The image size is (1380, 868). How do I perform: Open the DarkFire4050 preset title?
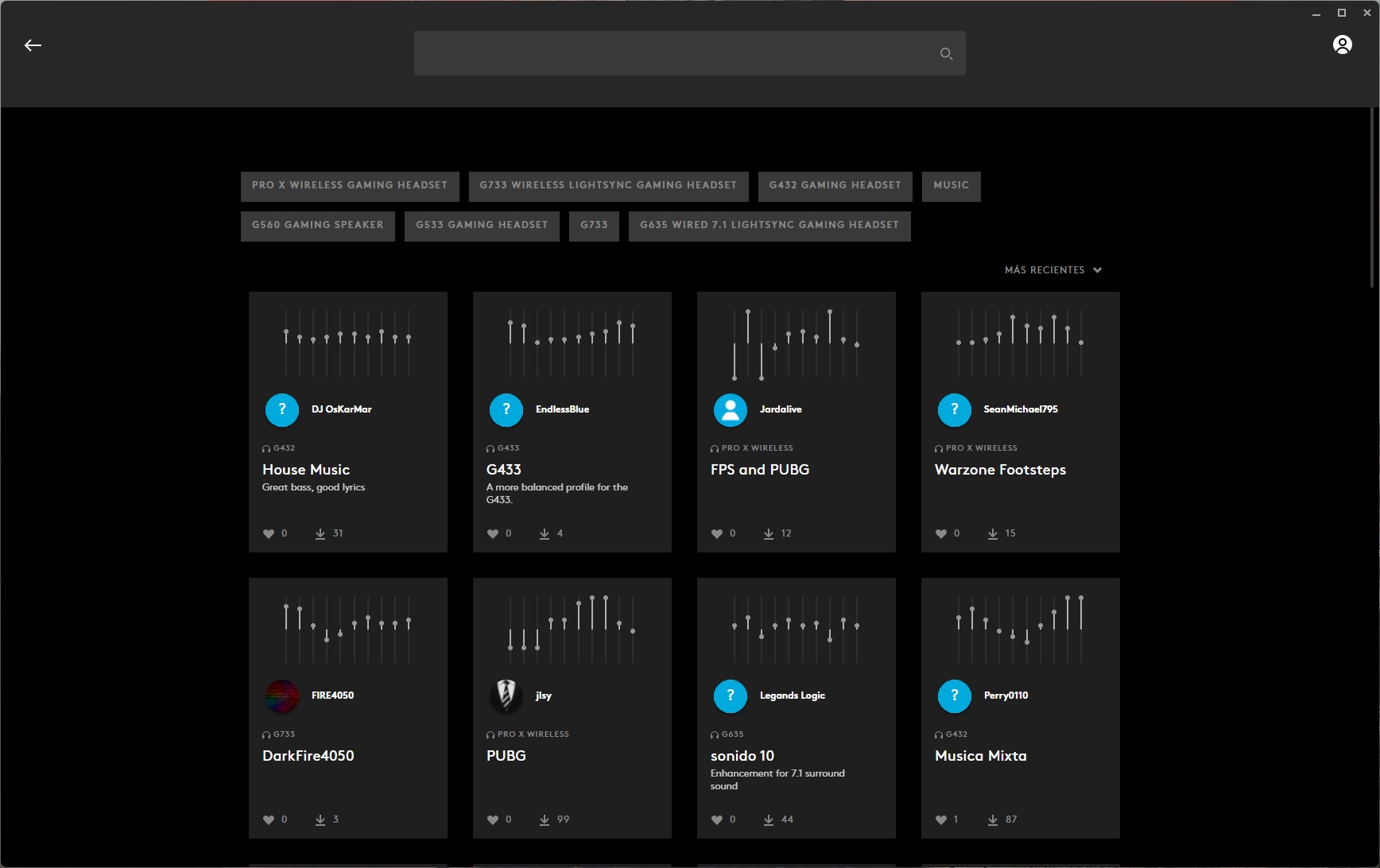308,756
